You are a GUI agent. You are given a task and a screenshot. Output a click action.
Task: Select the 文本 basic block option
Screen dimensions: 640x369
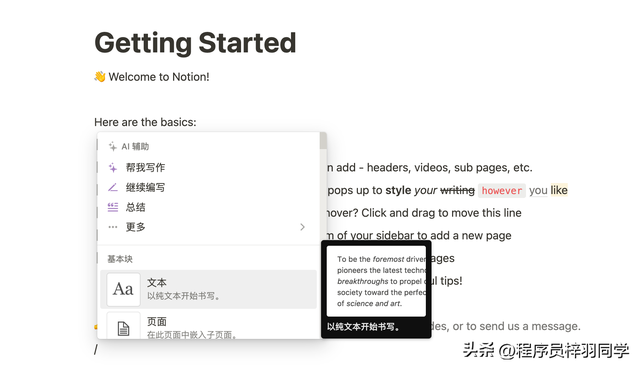tap(208, 289)
